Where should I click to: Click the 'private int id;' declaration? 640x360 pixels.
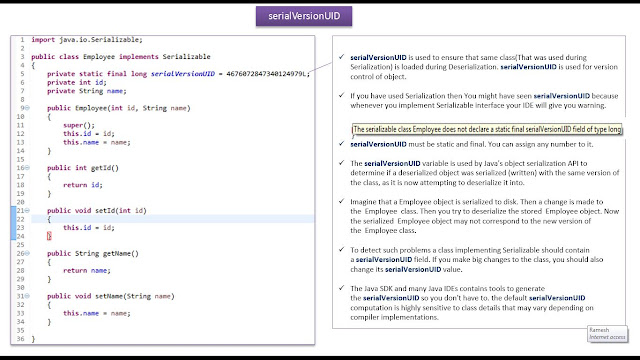(x=77, y=82)
